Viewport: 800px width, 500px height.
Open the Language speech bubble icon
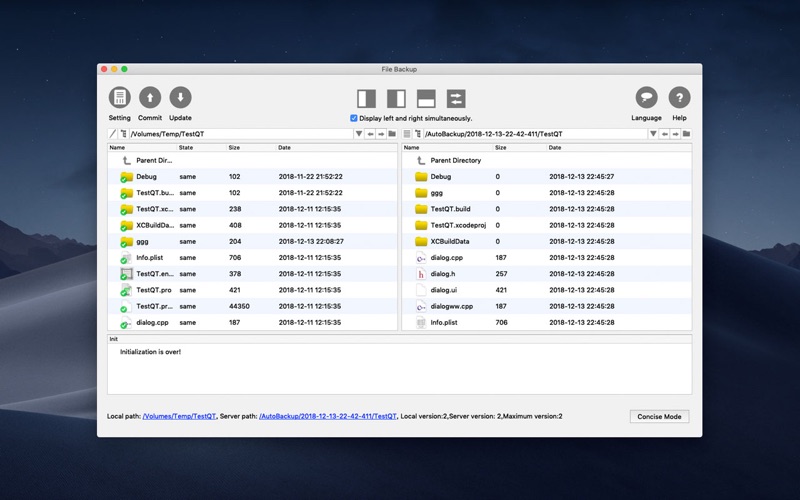(x=646, y=97)
